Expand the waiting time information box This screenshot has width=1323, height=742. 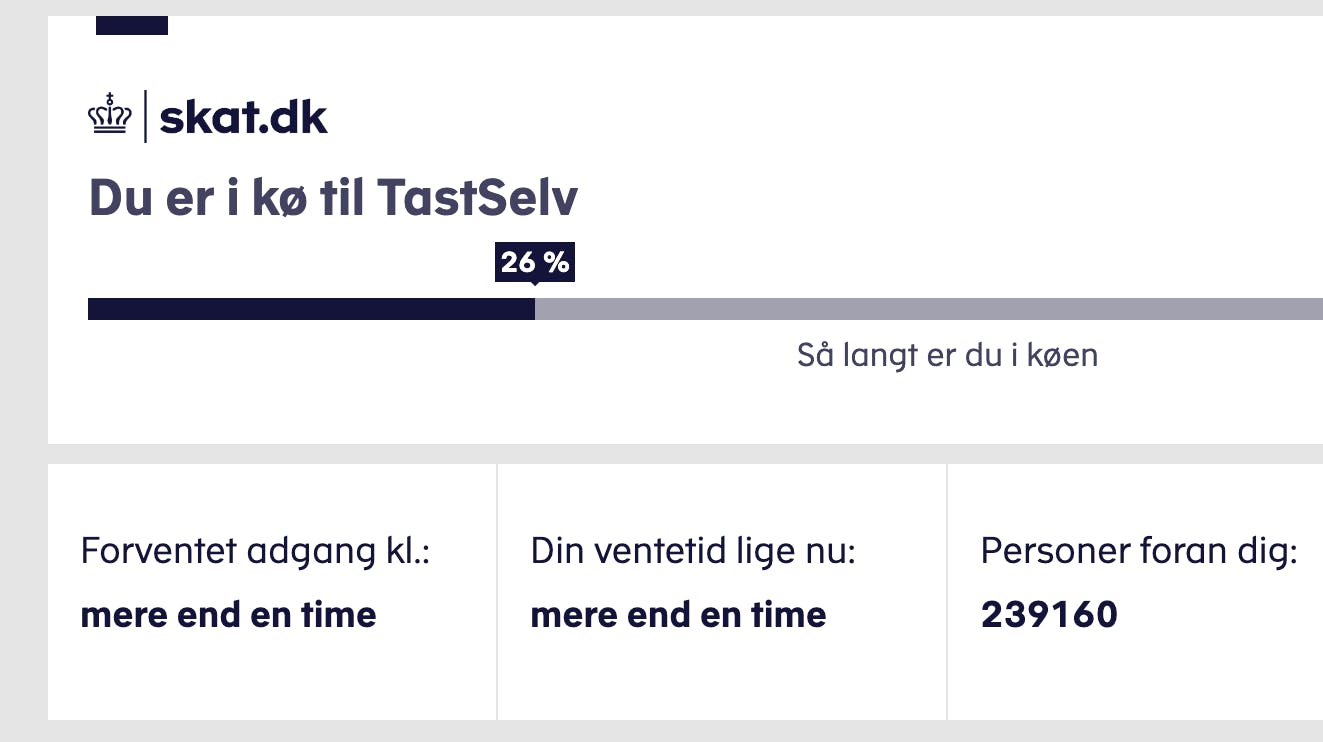[721, 590]
